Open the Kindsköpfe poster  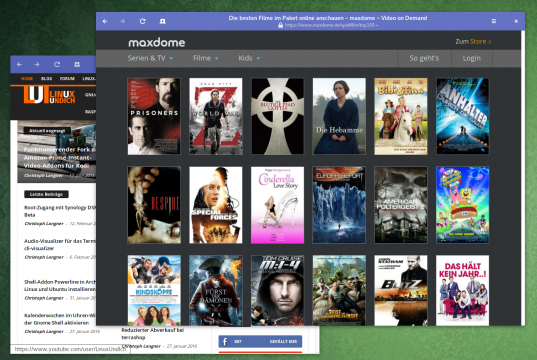pyautogui.click(x=154, y=290)
